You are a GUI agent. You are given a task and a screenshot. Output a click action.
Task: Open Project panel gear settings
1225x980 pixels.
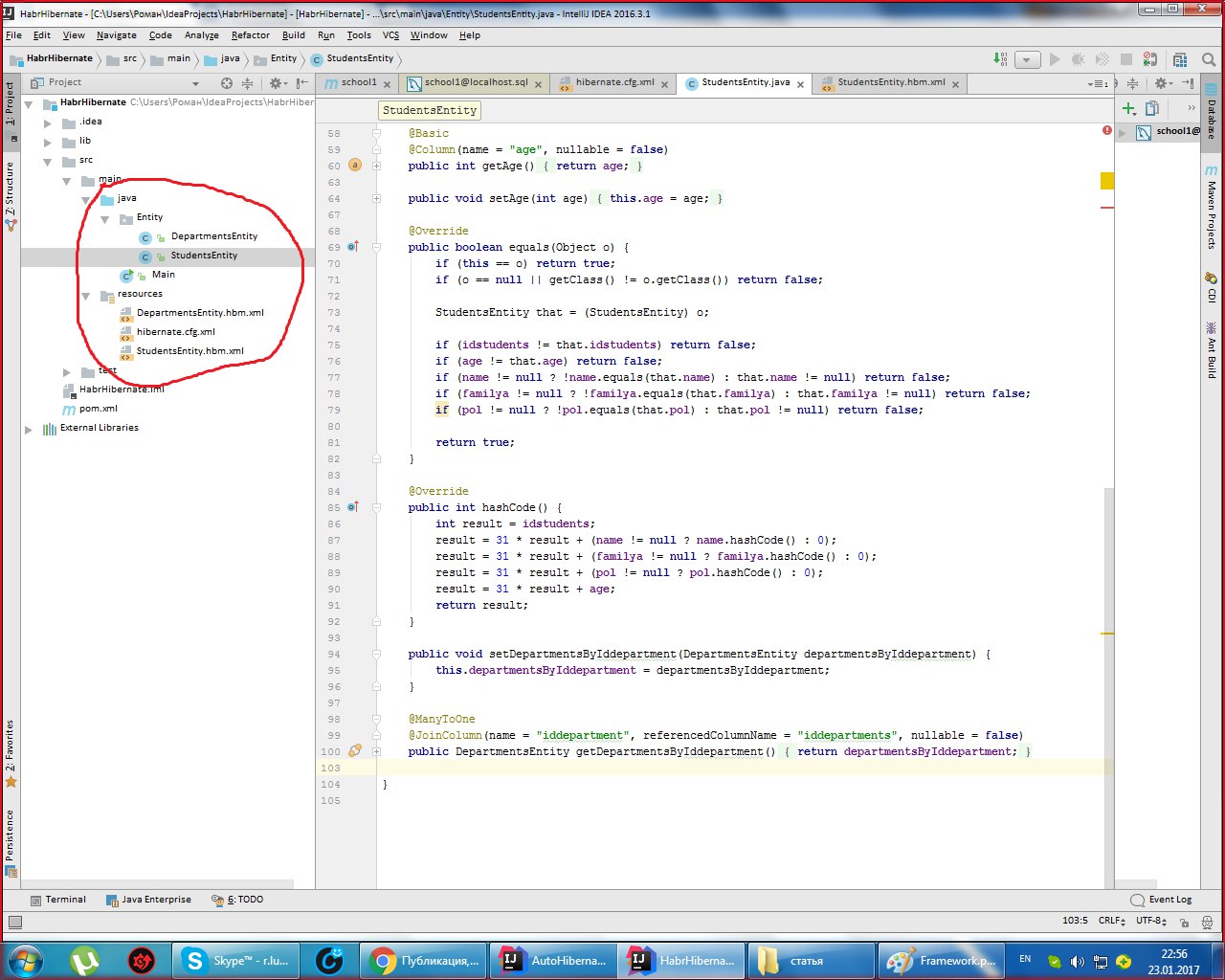(277, 83)
